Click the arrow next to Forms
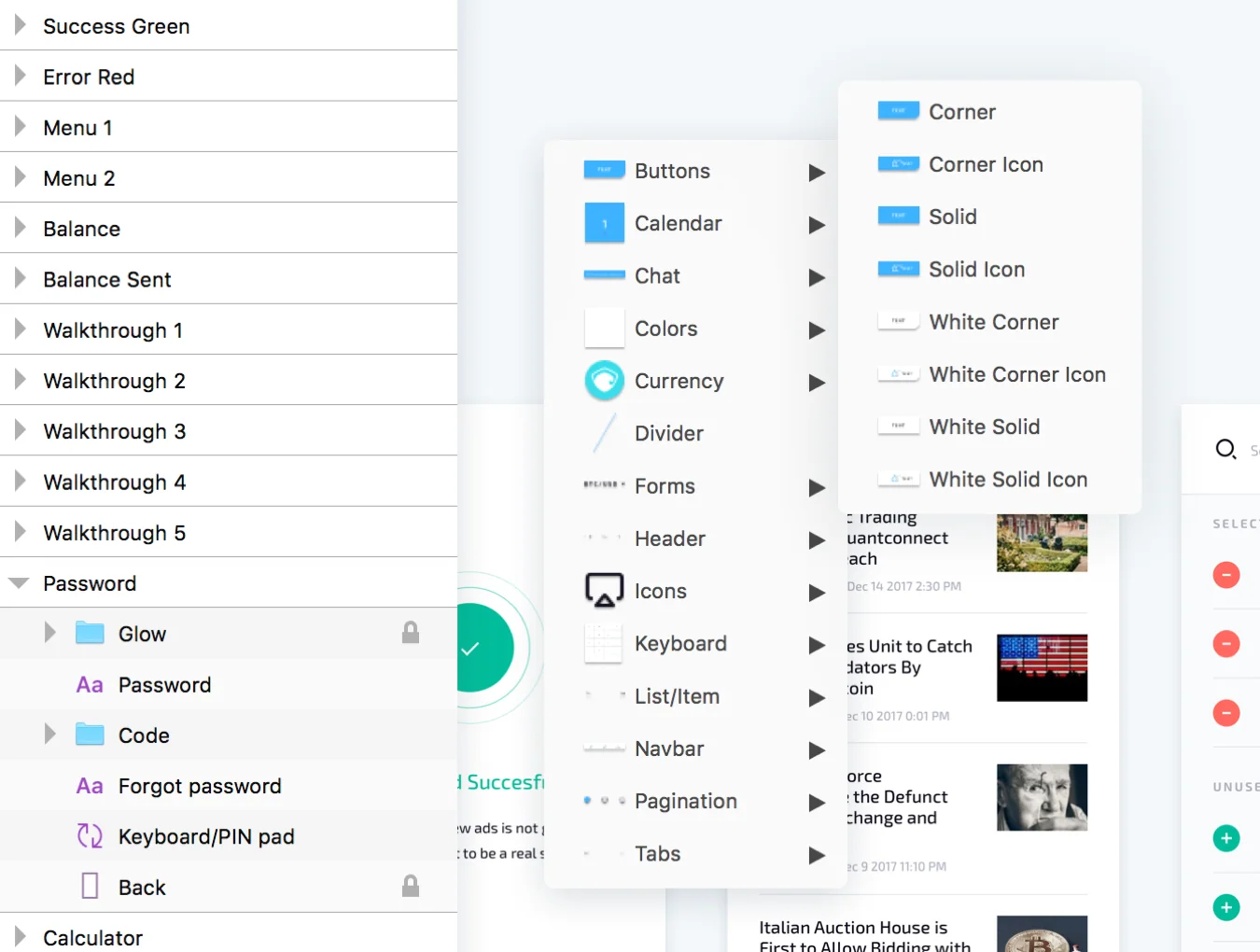The height and width of the screenshot is (952, 1260). (817, 487)
